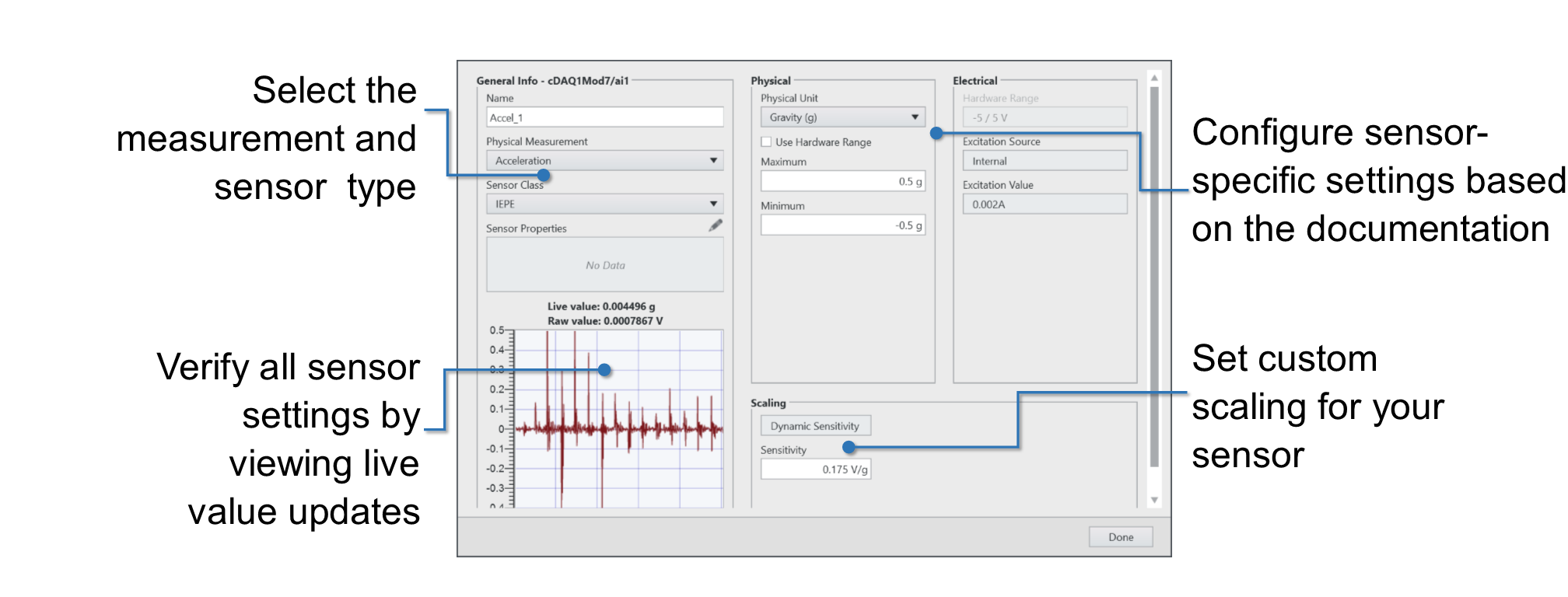Expand the Sensor Class IEPE dropdown
1568x597 pixels.
tap(604, 204)
